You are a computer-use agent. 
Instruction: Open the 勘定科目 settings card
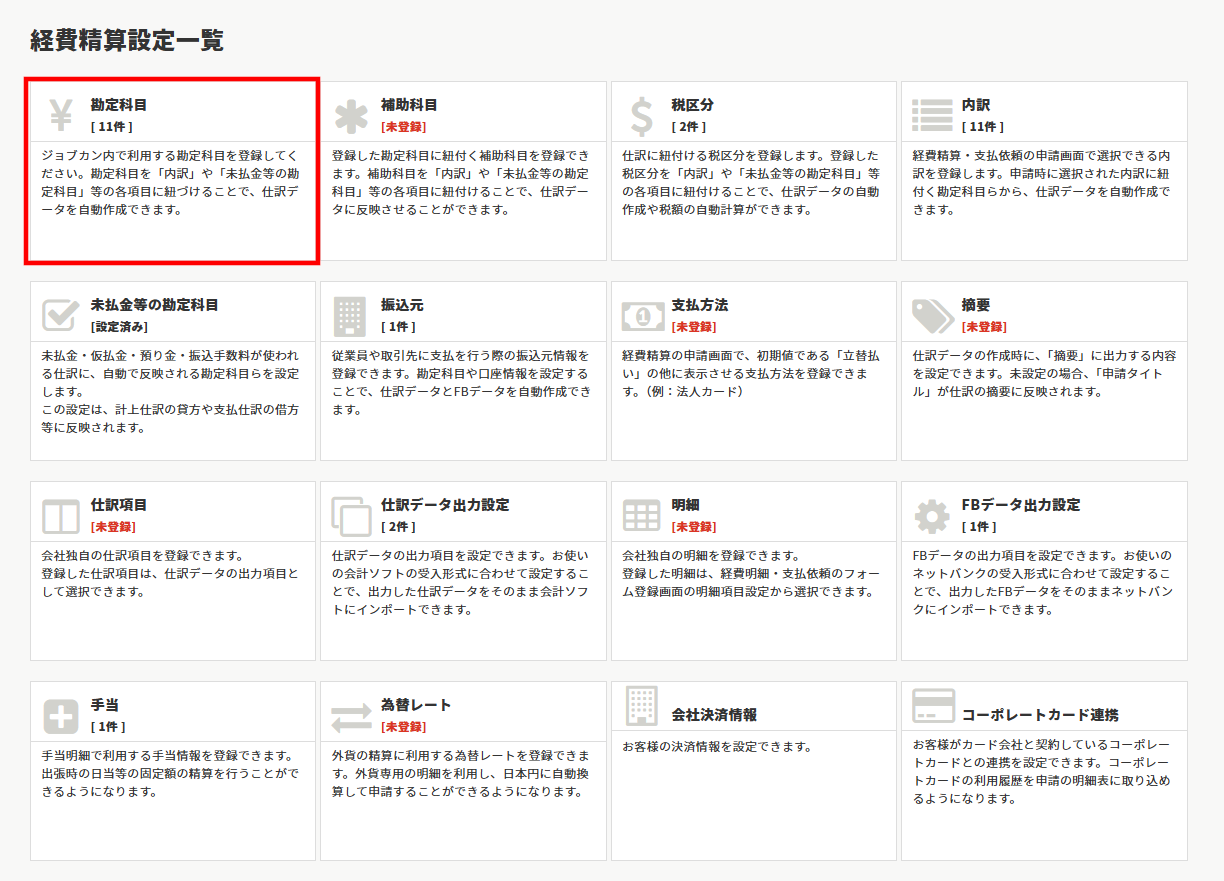click(172, 170)
